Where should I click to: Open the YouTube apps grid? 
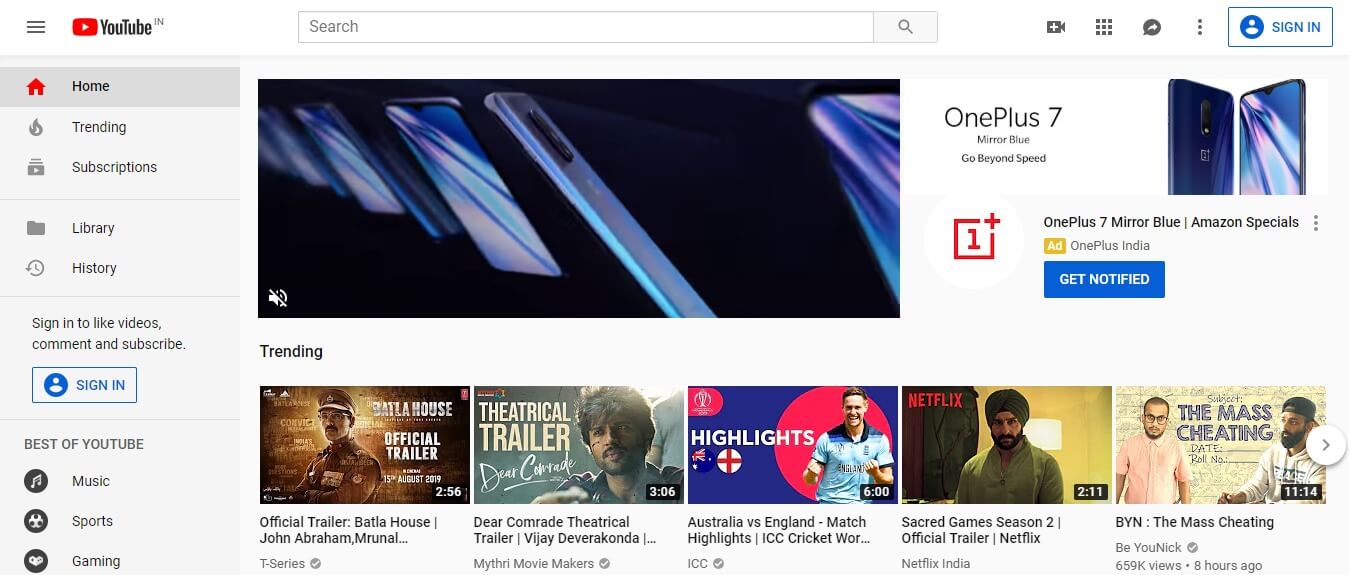(1104, 27)
